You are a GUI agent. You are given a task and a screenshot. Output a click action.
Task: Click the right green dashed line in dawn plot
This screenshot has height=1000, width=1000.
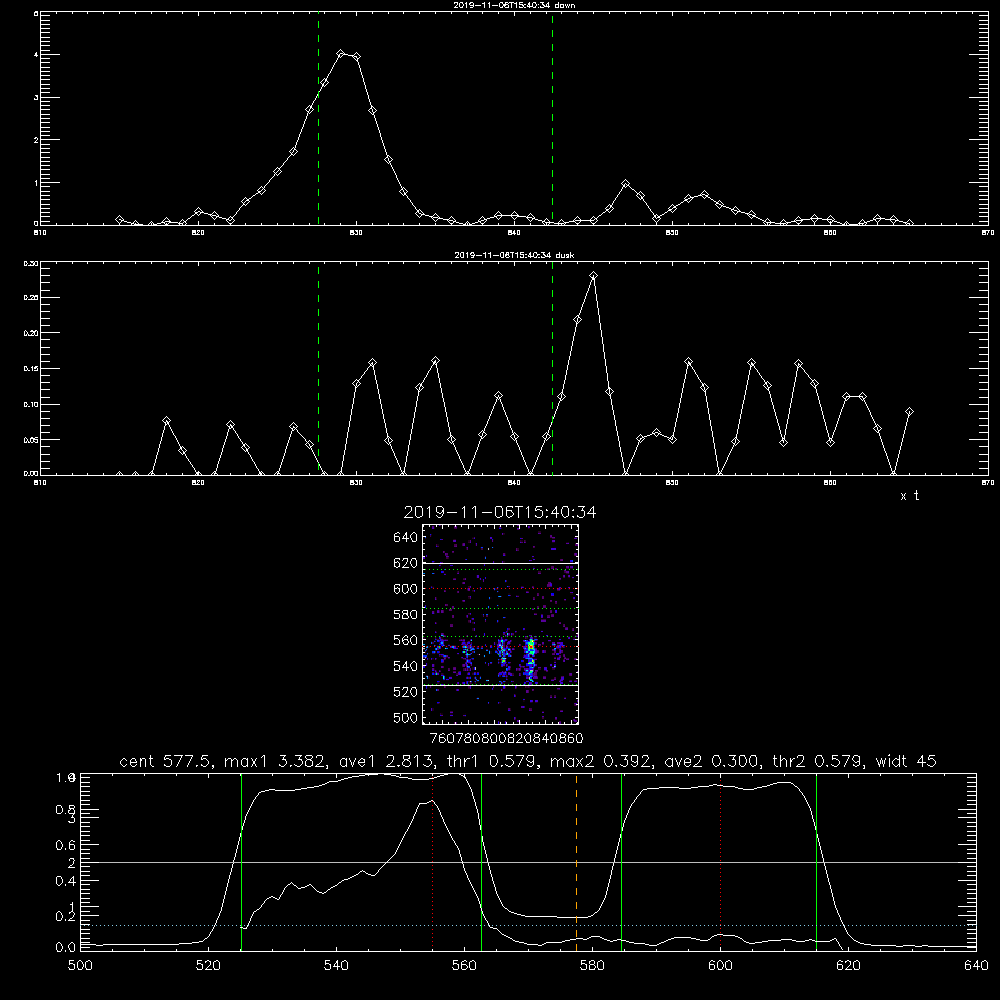coord(552,118)
